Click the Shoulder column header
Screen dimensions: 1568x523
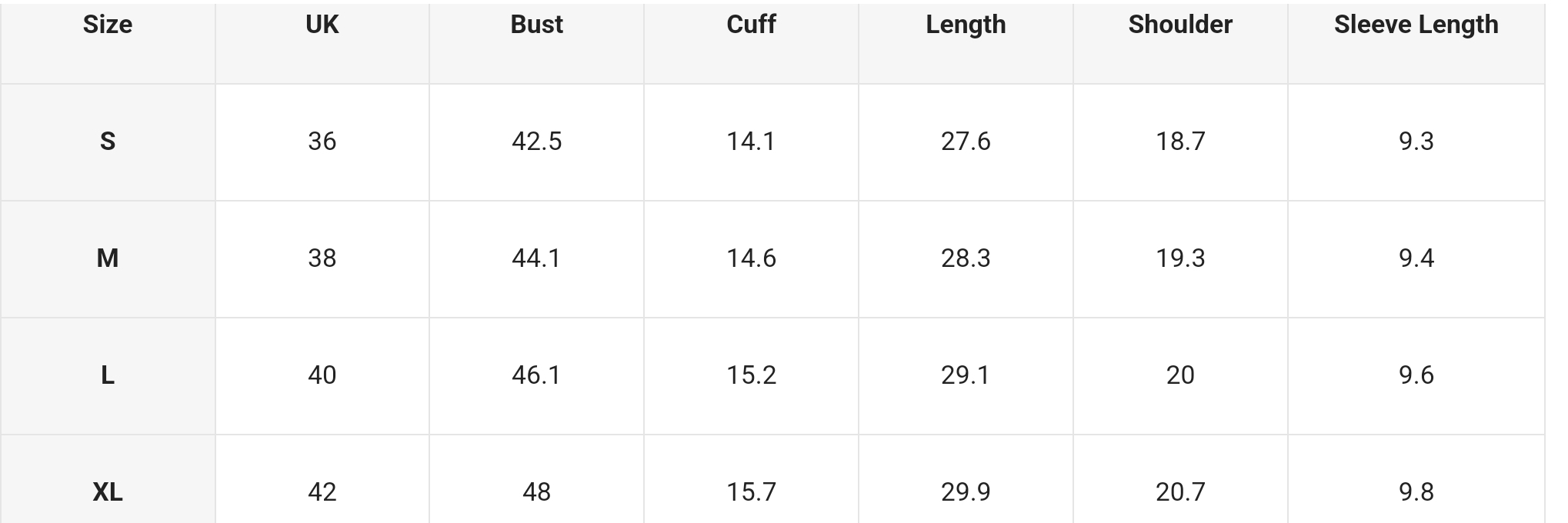coord(1180,25)
